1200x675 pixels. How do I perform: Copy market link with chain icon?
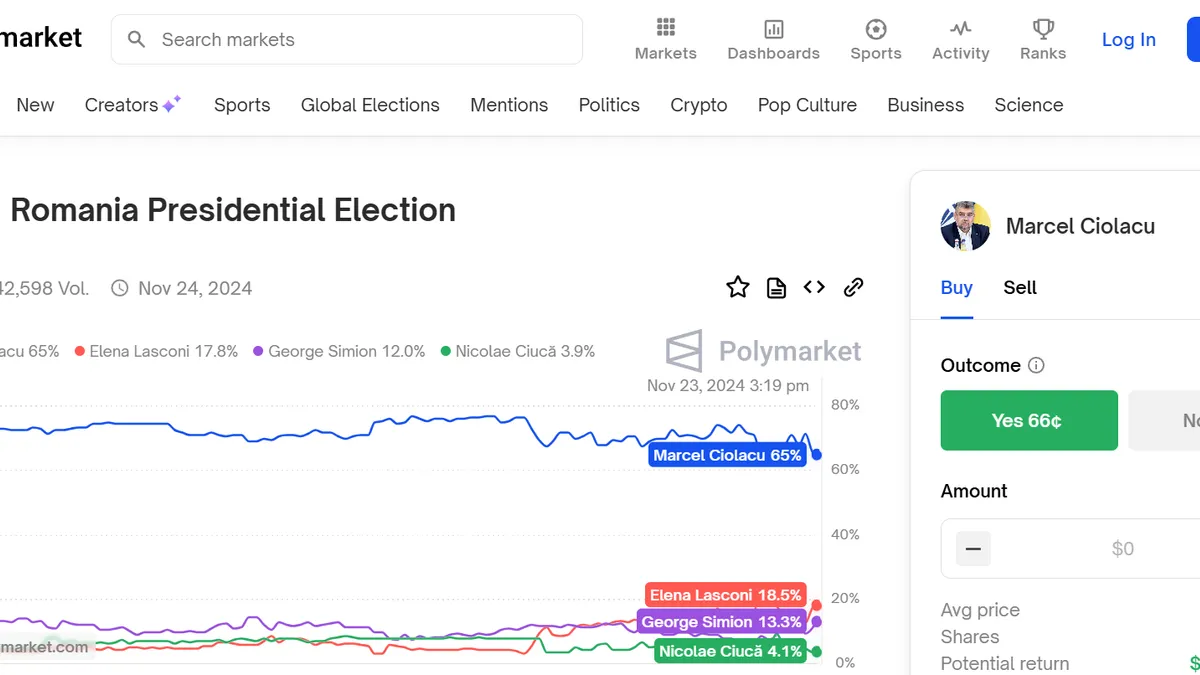[853, 288]
